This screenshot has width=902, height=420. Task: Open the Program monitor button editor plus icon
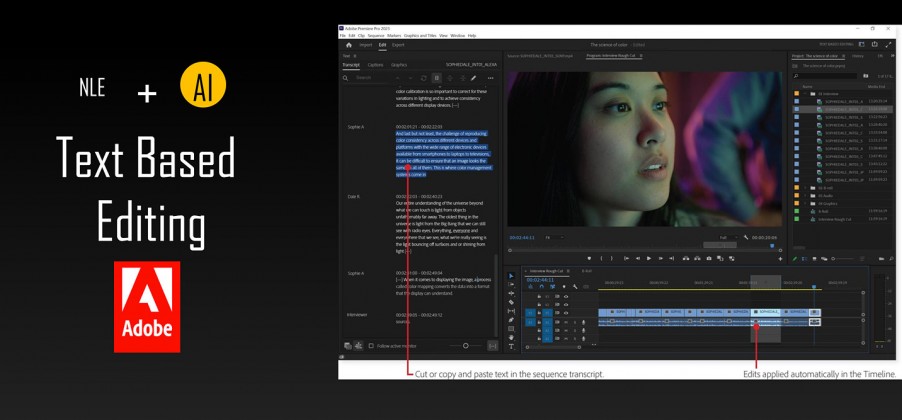(781, 258)
